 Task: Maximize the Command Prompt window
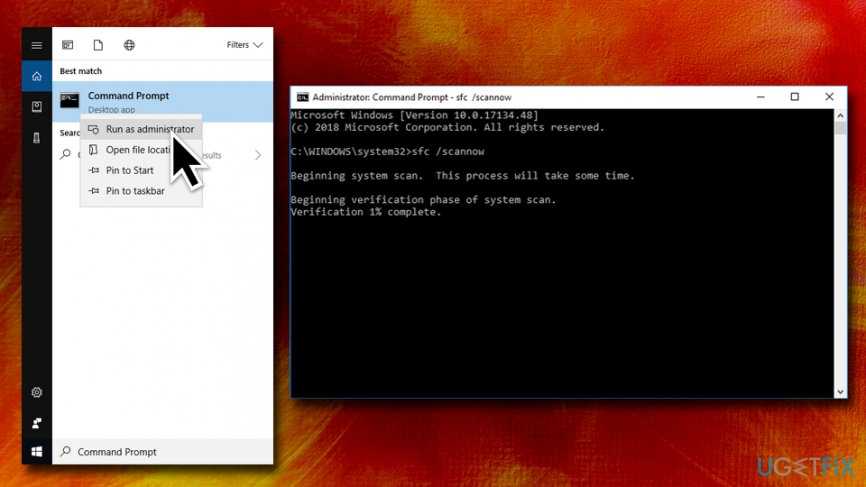[794, 97]
